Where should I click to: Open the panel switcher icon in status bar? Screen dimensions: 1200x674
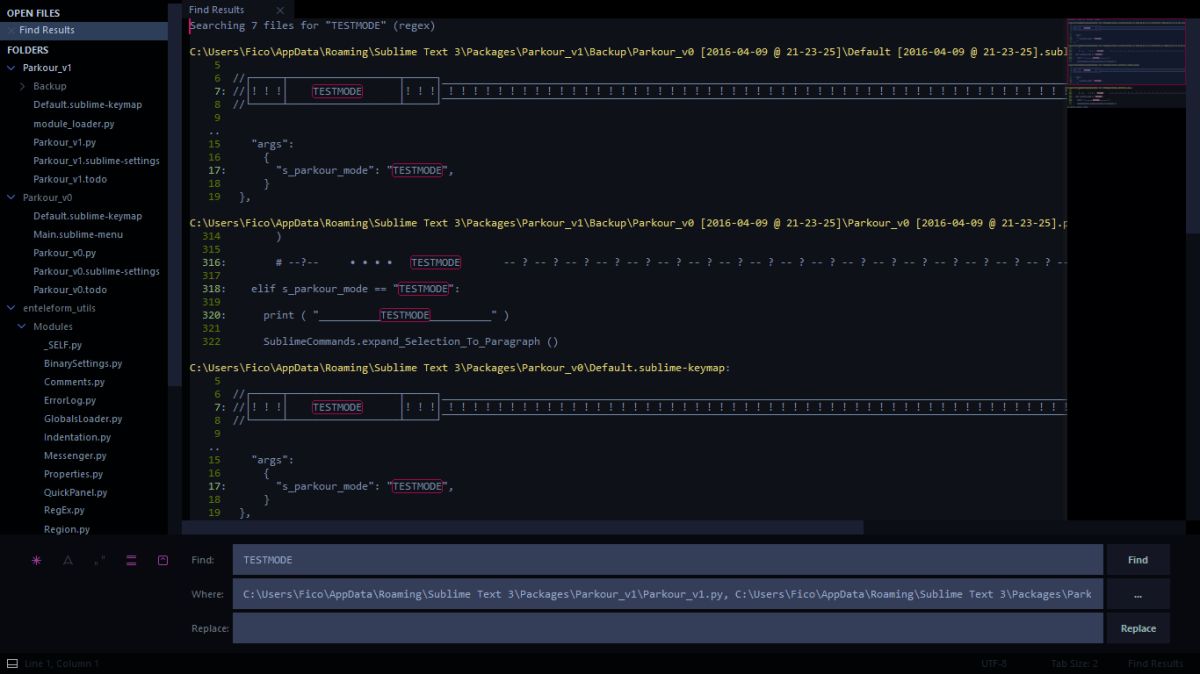[12, 664]
